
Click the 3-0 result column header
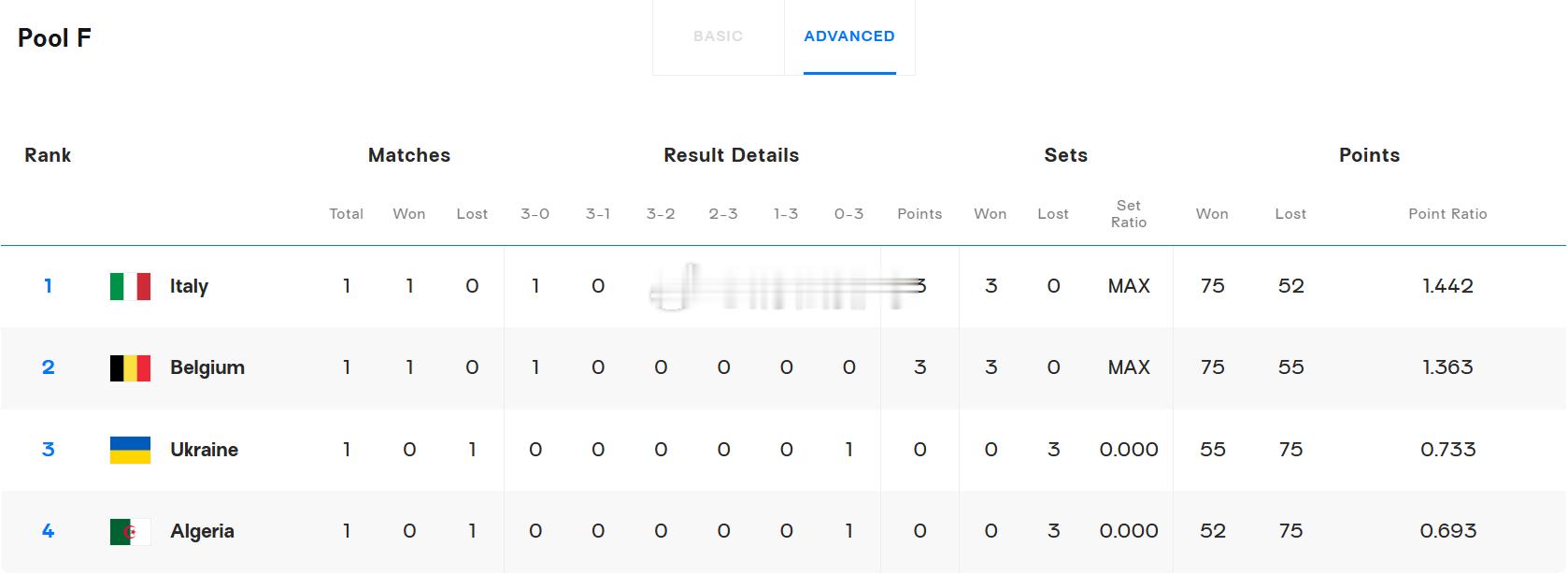[x=535, y=214]
